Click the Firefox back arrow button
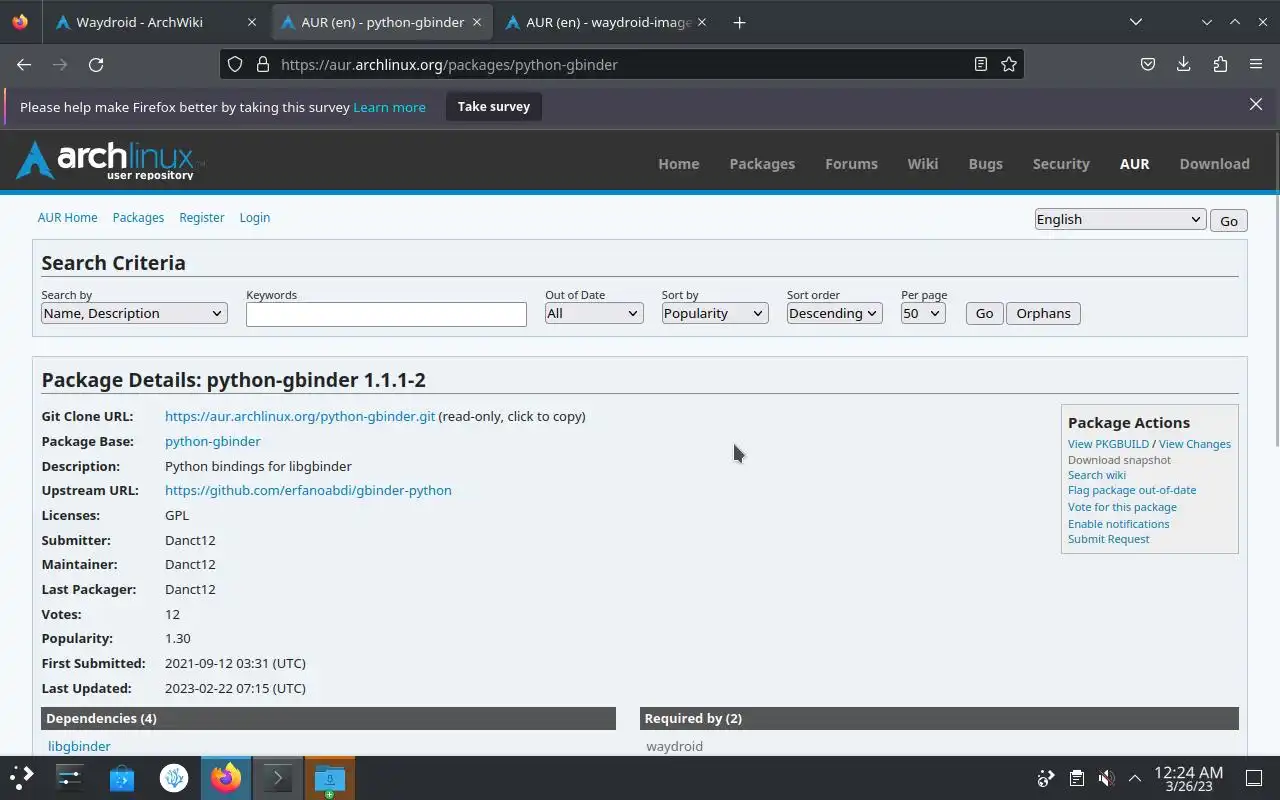Viewport: 1280px width, 800px height. pyautogui.click(x=24, y=64)
